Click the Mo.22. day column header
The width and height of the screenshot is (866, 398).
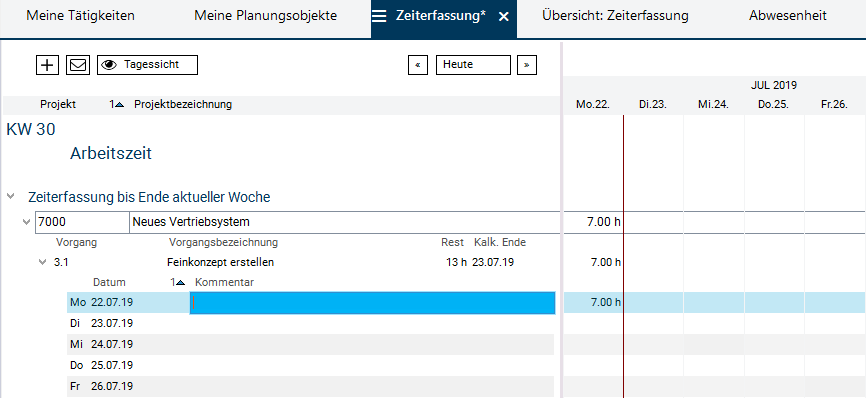click(x=593, y=104)
